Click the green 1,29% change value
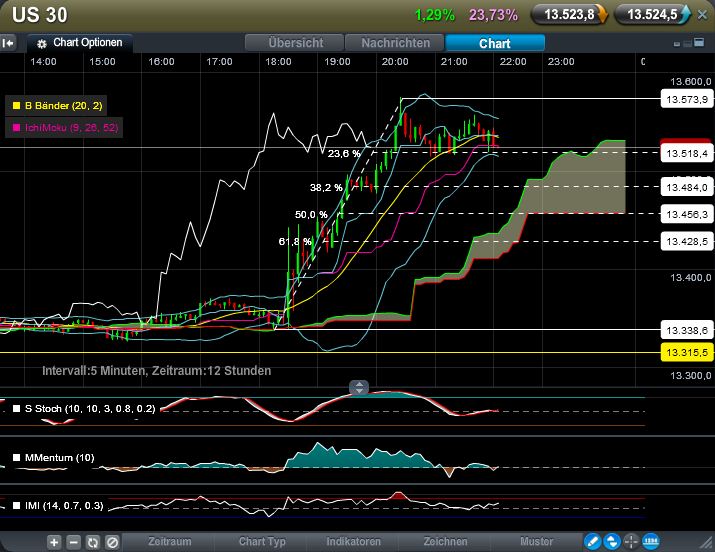 tap(435, 15)
